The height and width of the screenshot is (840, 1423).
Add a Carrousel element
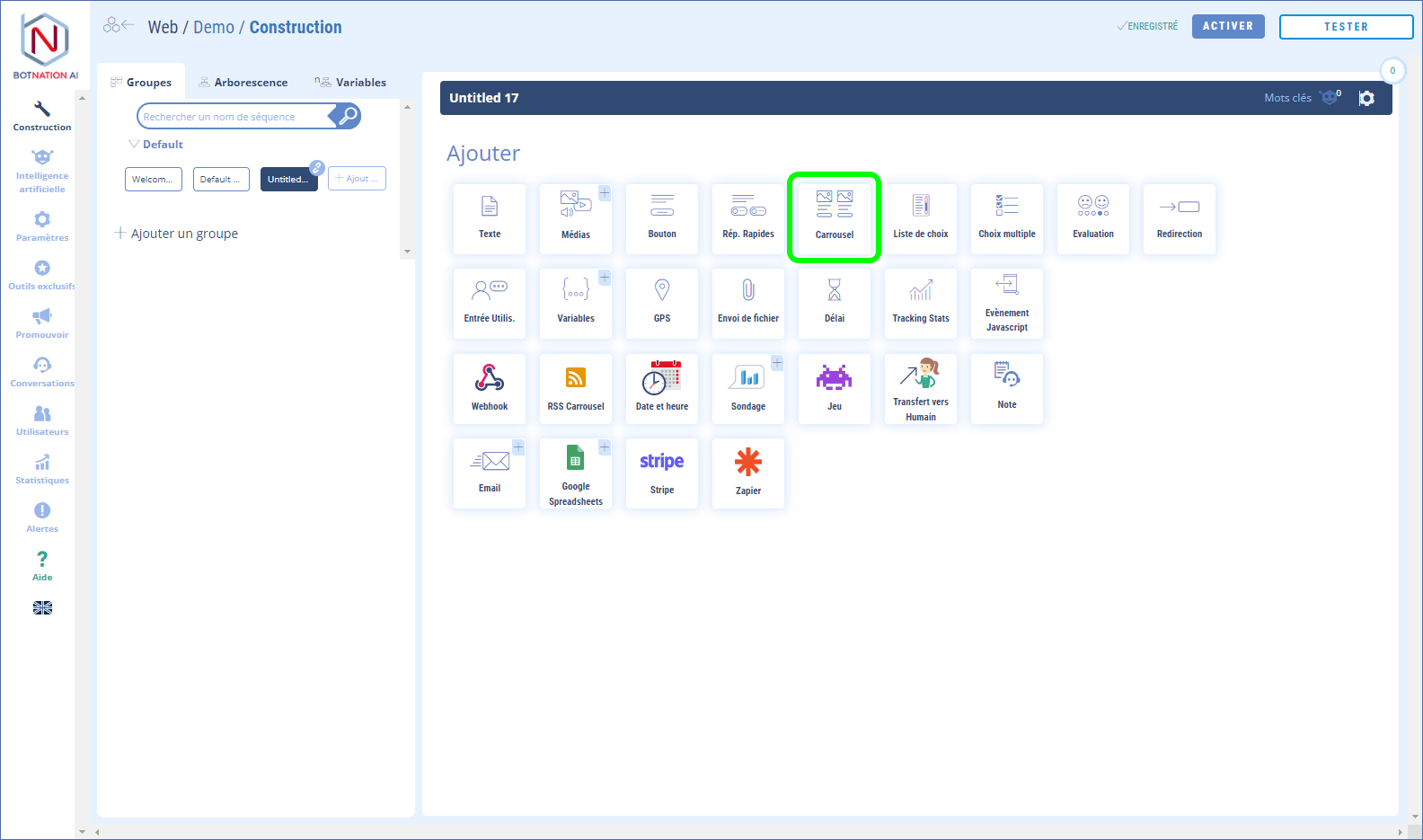(834, 217)
